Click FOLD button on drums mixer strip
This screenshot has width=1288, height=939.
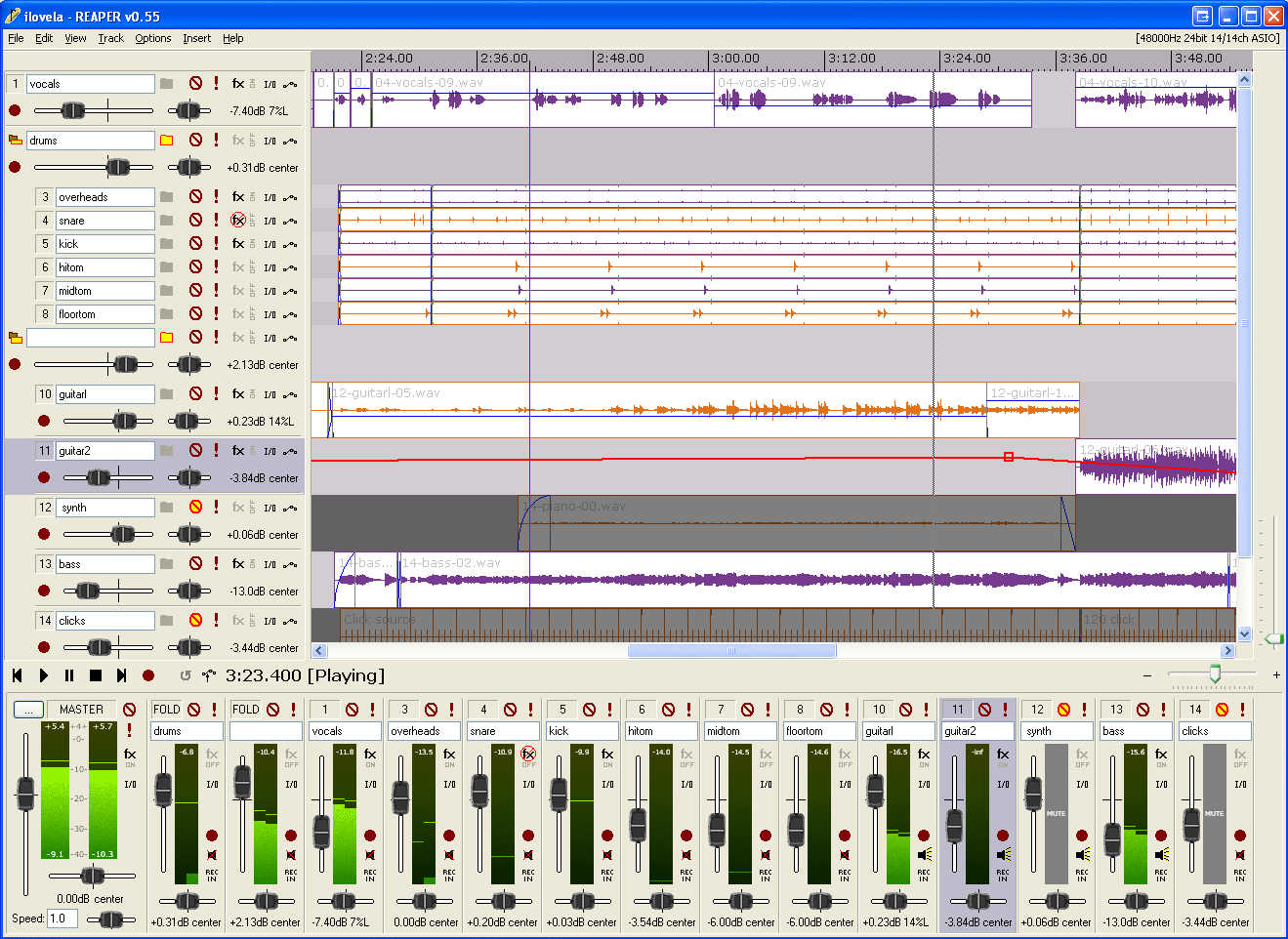coord(167,710)
